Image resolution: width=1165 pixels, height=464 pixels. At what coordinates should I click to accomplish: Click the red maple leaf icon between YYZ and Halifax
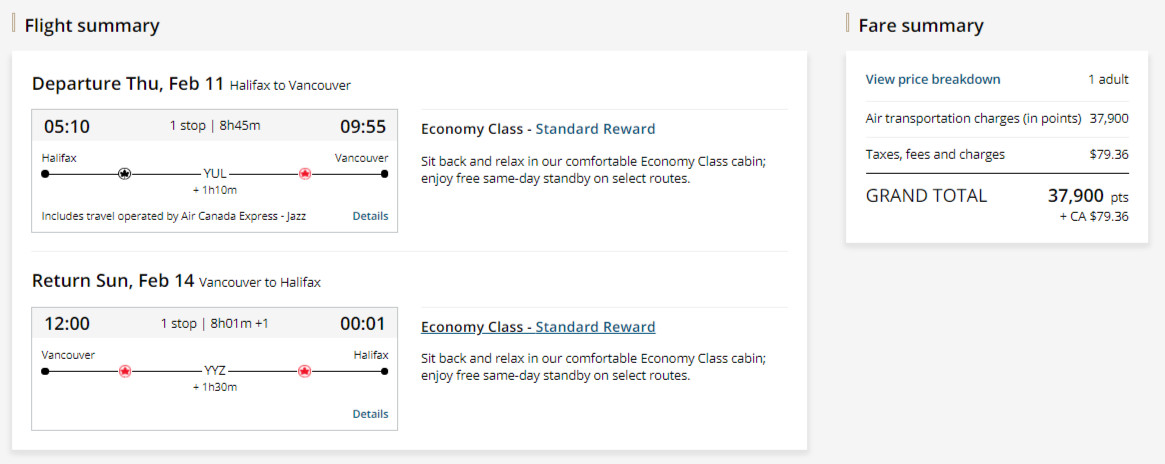pyautogui.click(x=305, y=371)
